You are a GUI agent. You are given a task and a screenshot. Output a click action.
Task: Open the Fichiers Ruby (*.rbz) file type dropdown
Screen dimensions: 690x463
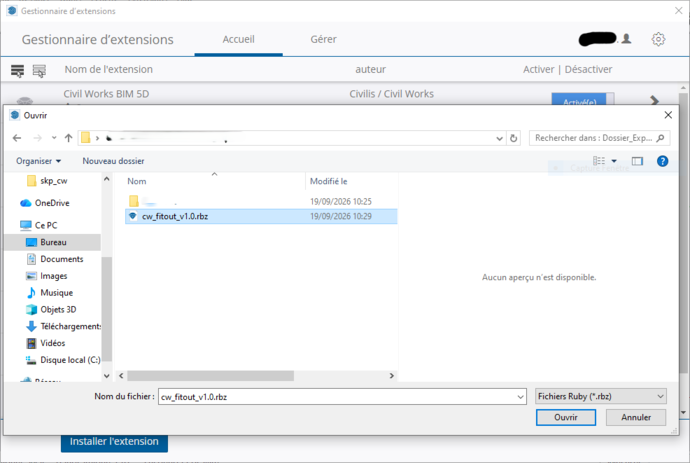click(x=601, y=397)
